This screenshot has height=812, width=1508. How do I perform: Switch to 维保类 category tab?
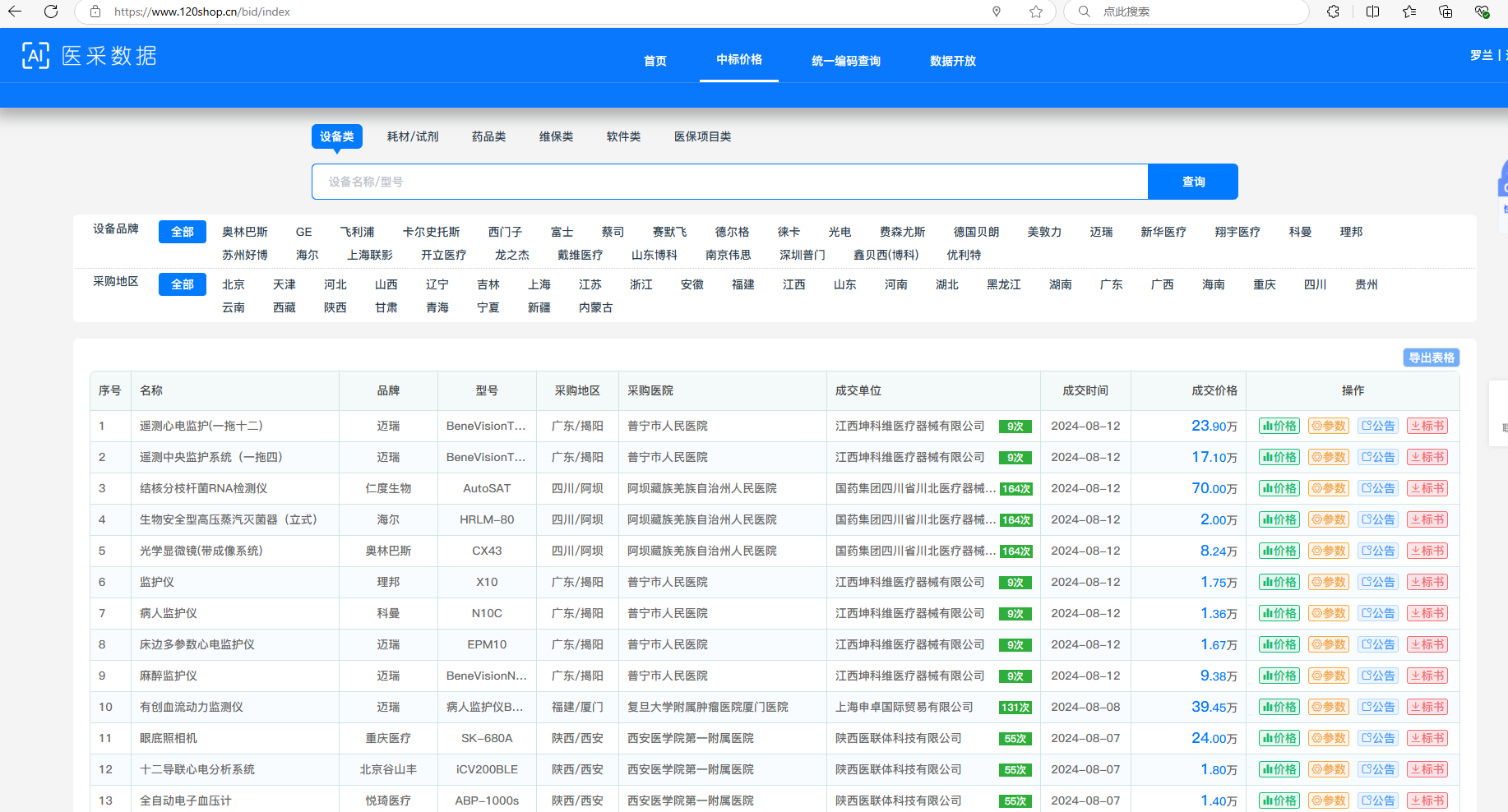557,136
